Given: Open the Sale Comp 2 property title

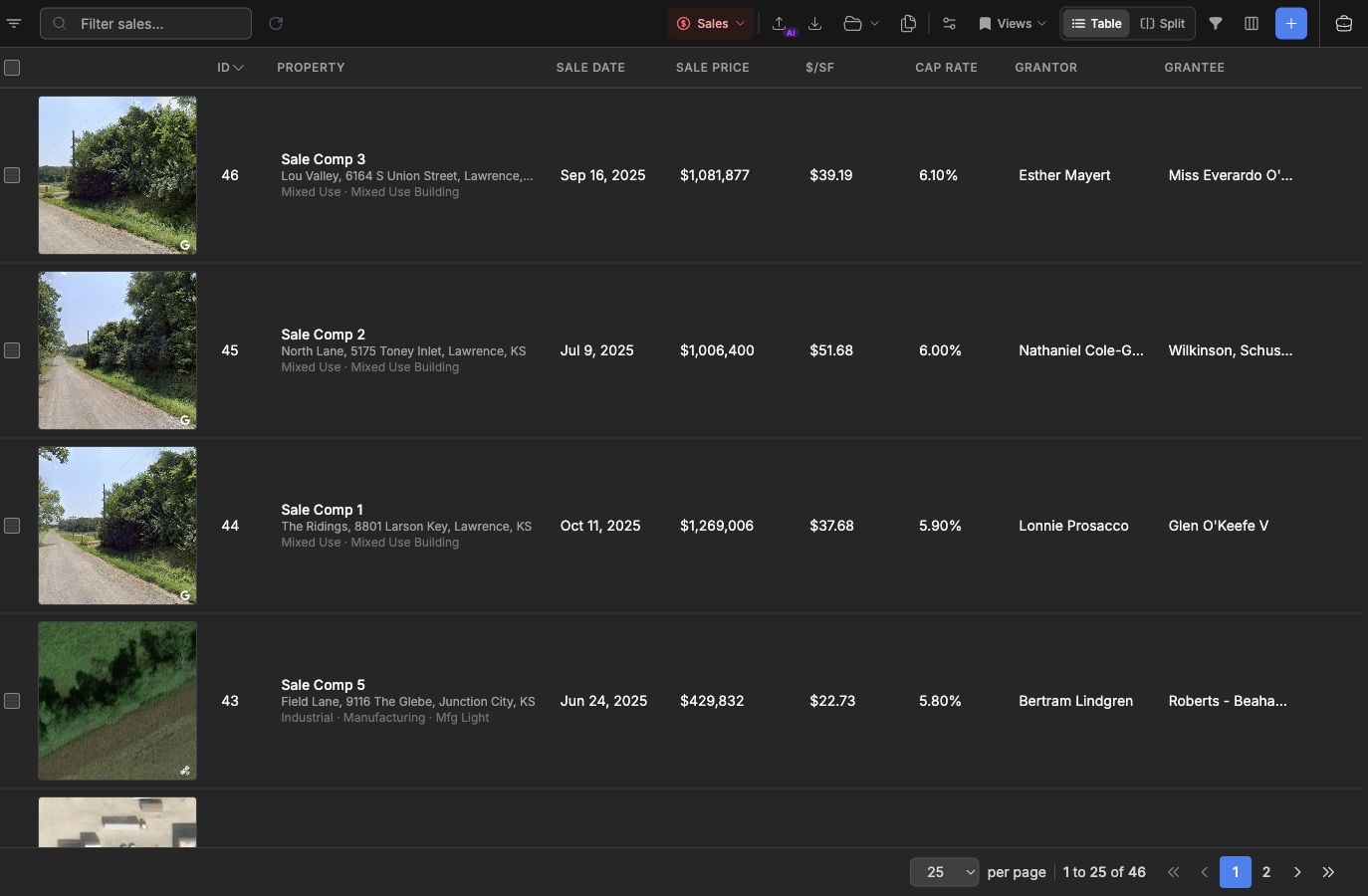Looking at the screenshot, I should 323,335.
